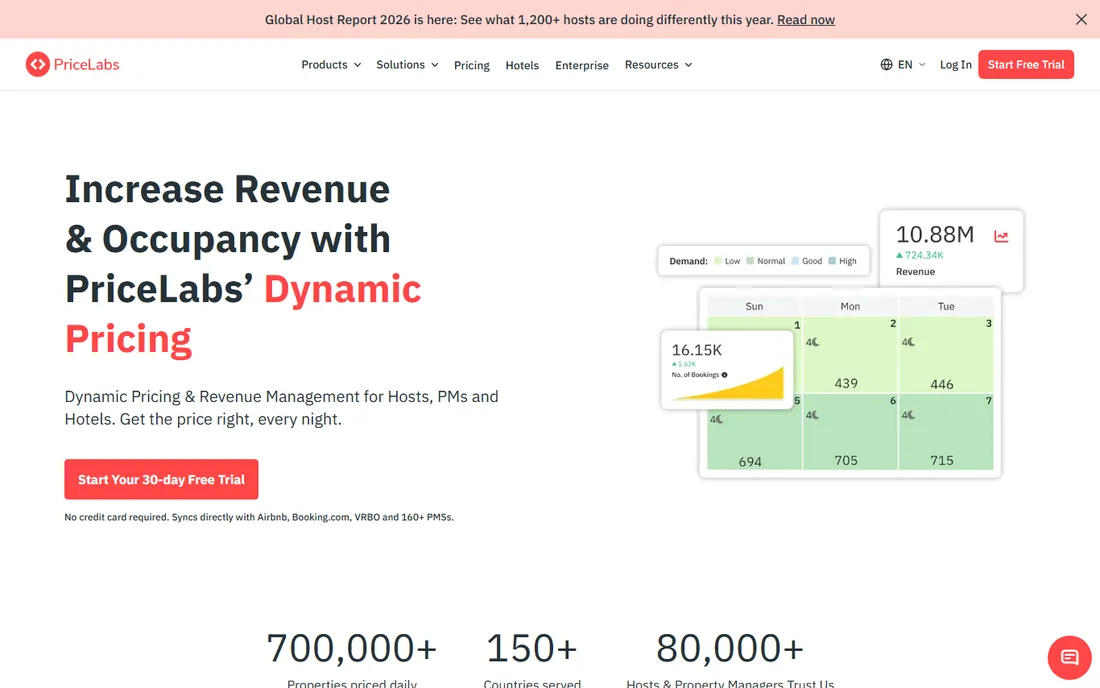
Task: Click the Tue column header
Action: [946, 306]
